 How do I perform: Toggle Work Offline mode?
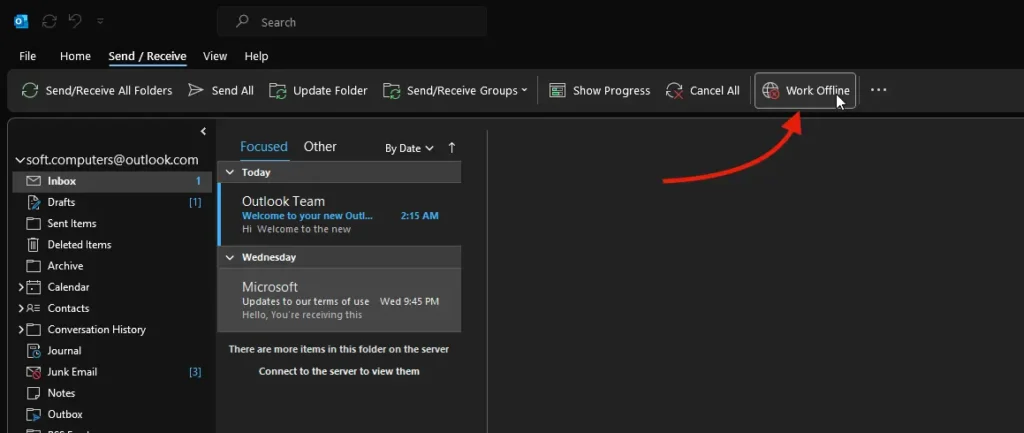(806, 90)
